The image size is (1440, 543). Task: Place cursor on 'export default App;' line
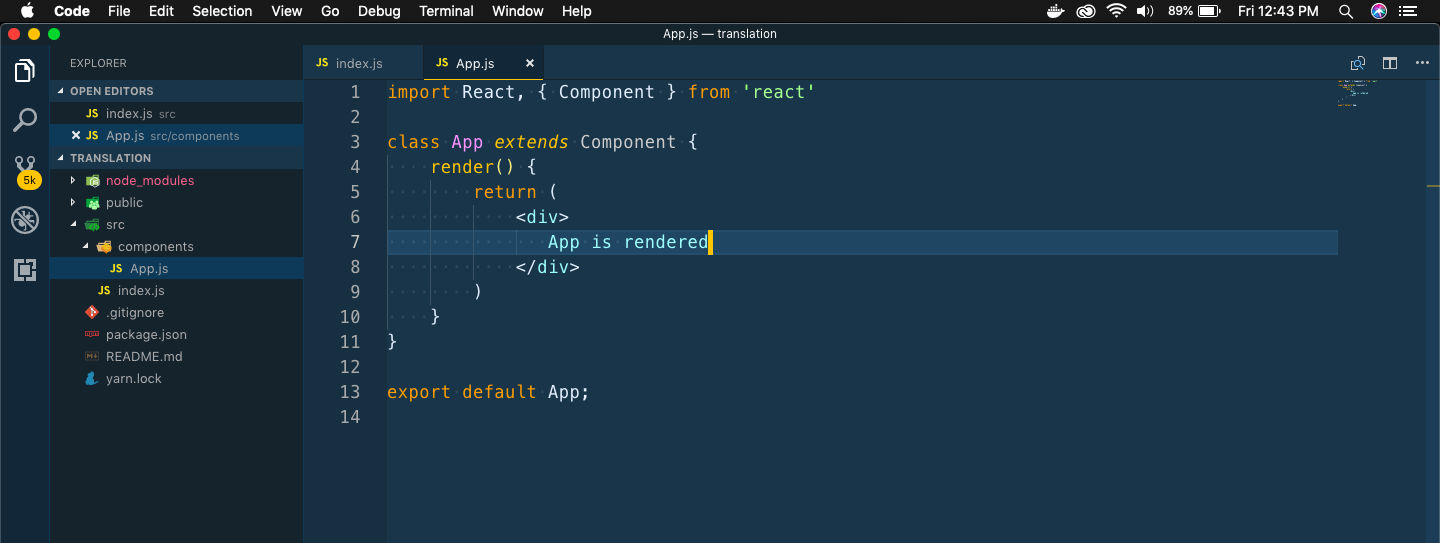488,392
